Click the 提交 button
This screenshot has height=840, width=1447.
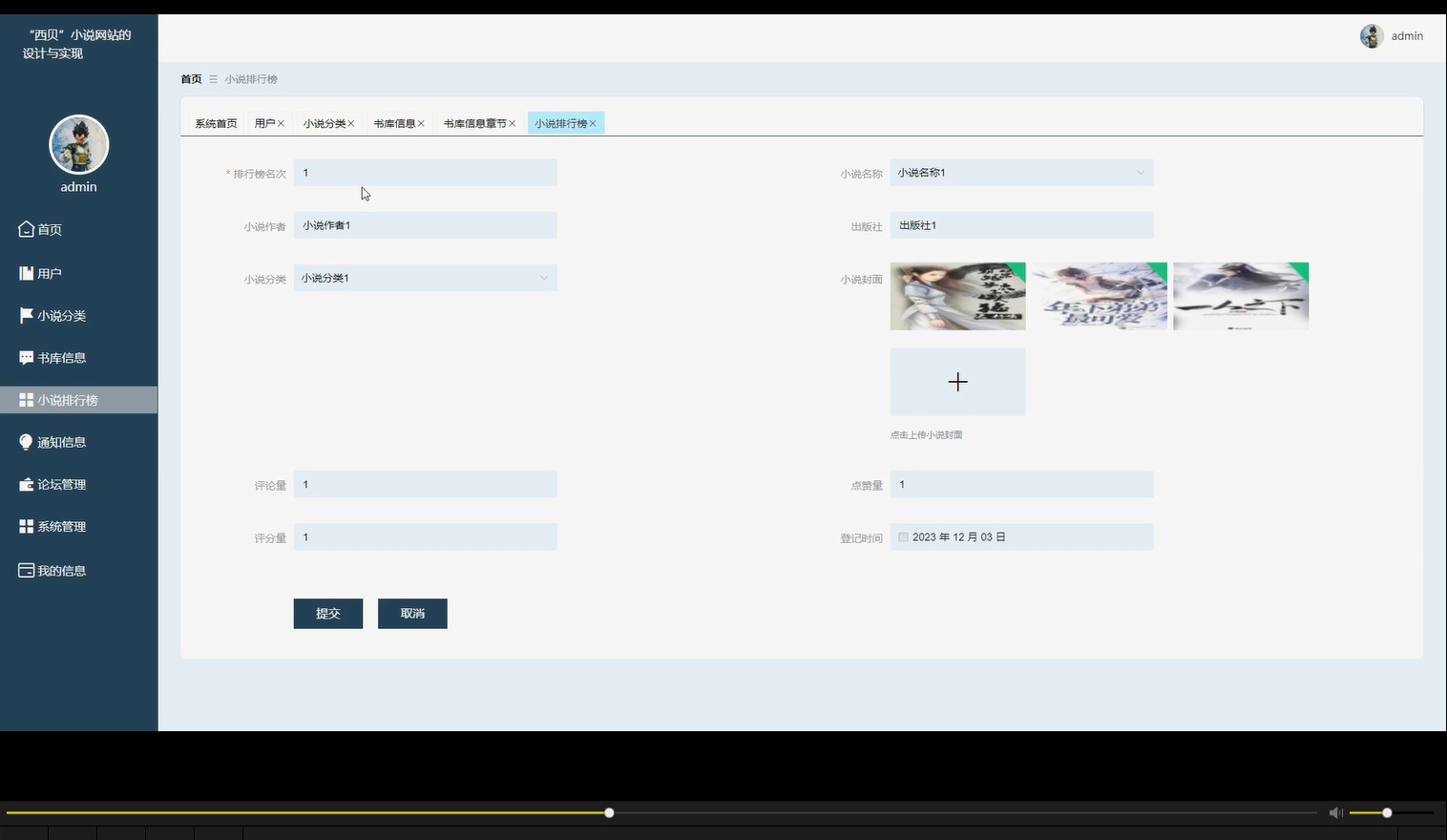(328, 614)
